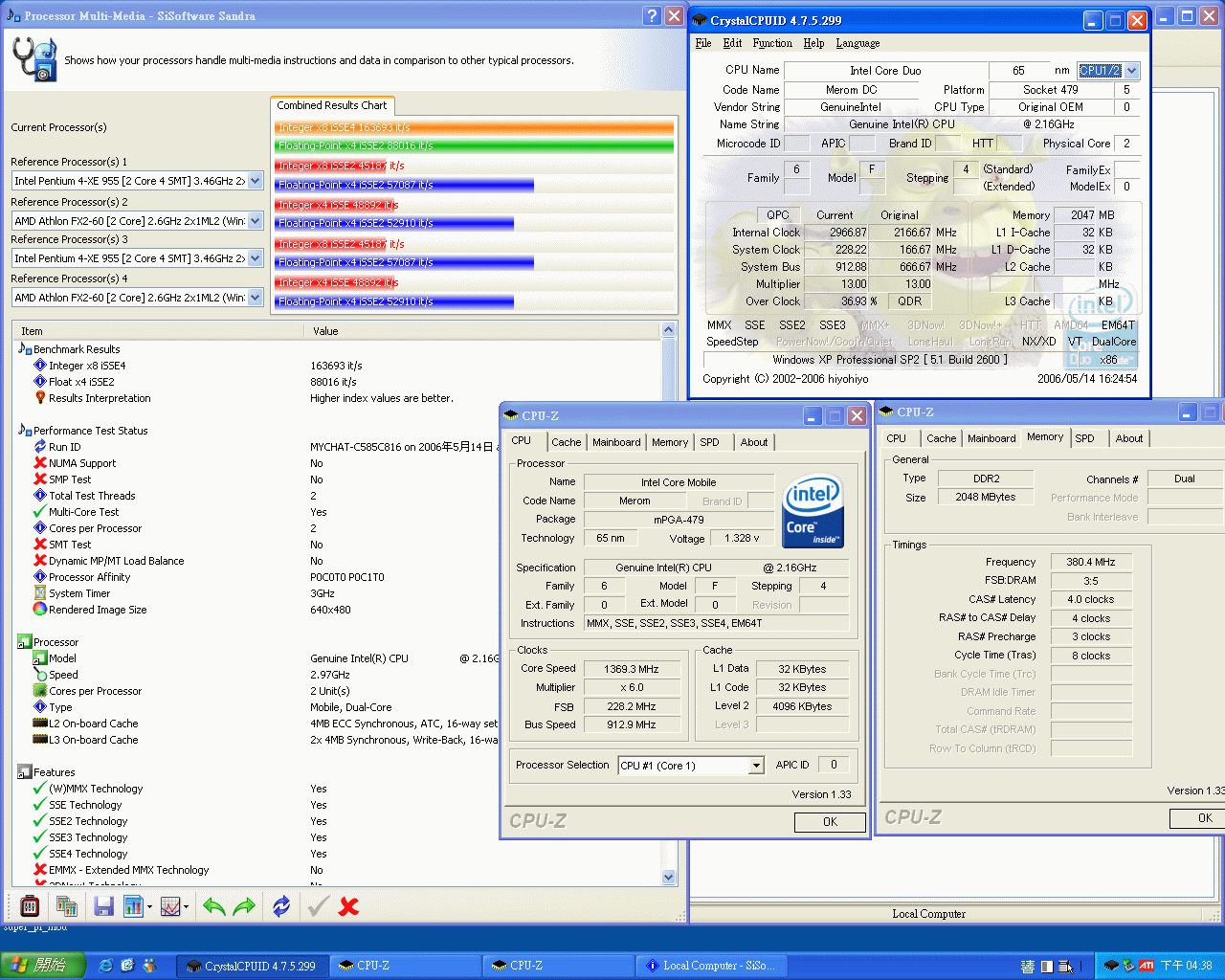The height and width of the screenshot is (980, 1225).
Task: Open the Reference Processor(s) 2 dropdown
Action: [256, 221]
